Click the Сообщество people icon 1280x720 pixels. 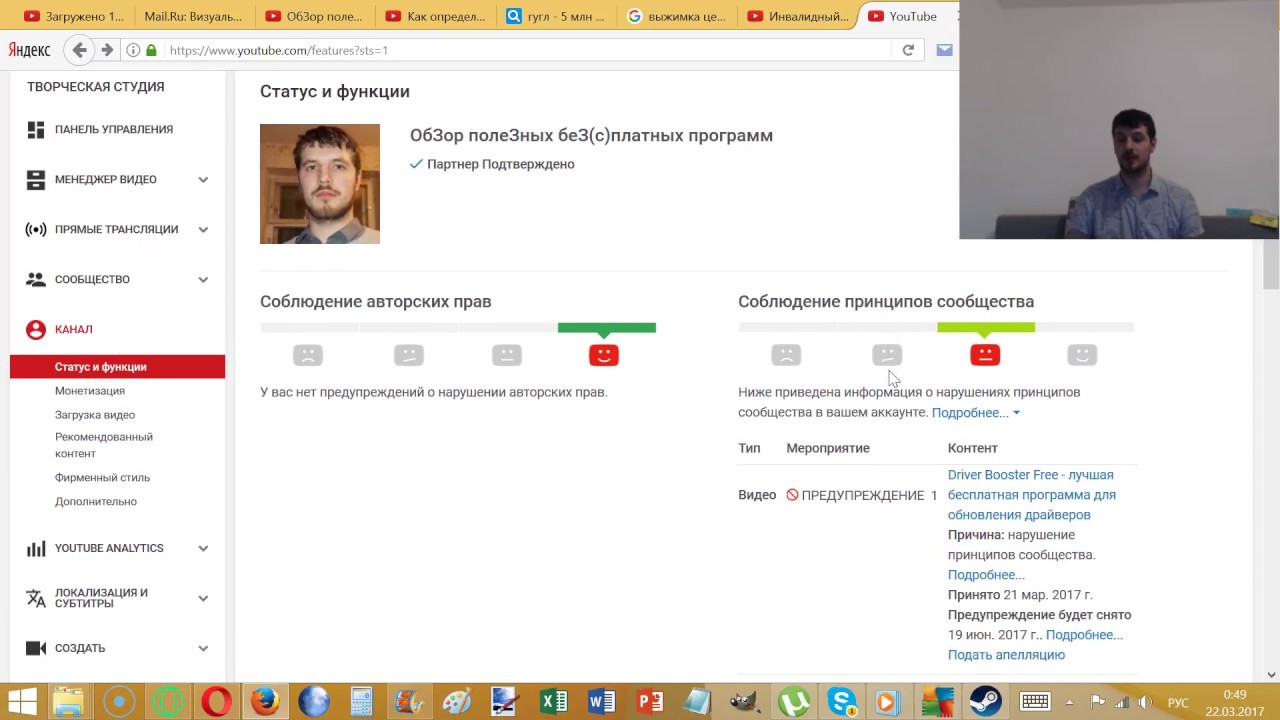coord(36,279)
